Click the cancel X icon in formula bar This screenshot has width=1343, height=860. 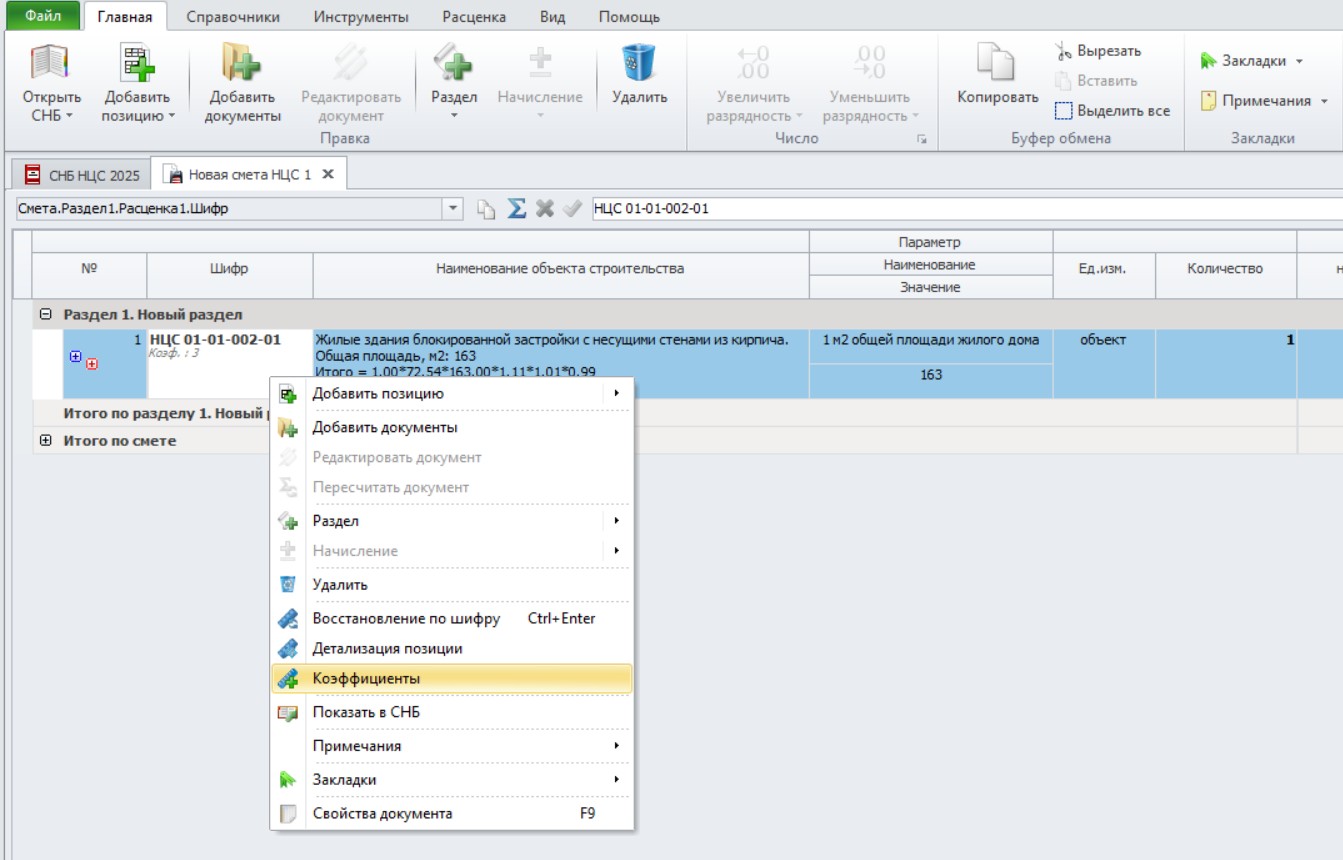[545, 208]
